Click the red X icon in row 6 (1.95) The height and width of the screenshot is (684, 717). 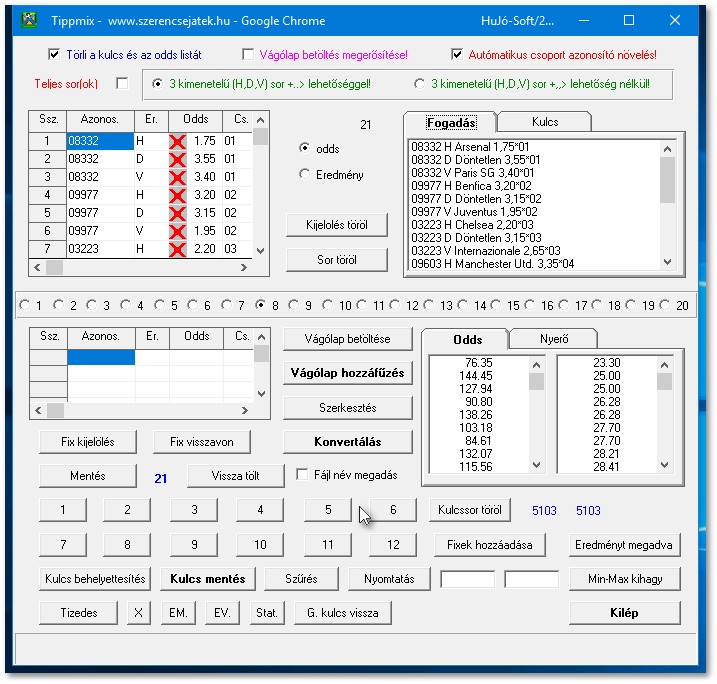[x=177, y=231]
